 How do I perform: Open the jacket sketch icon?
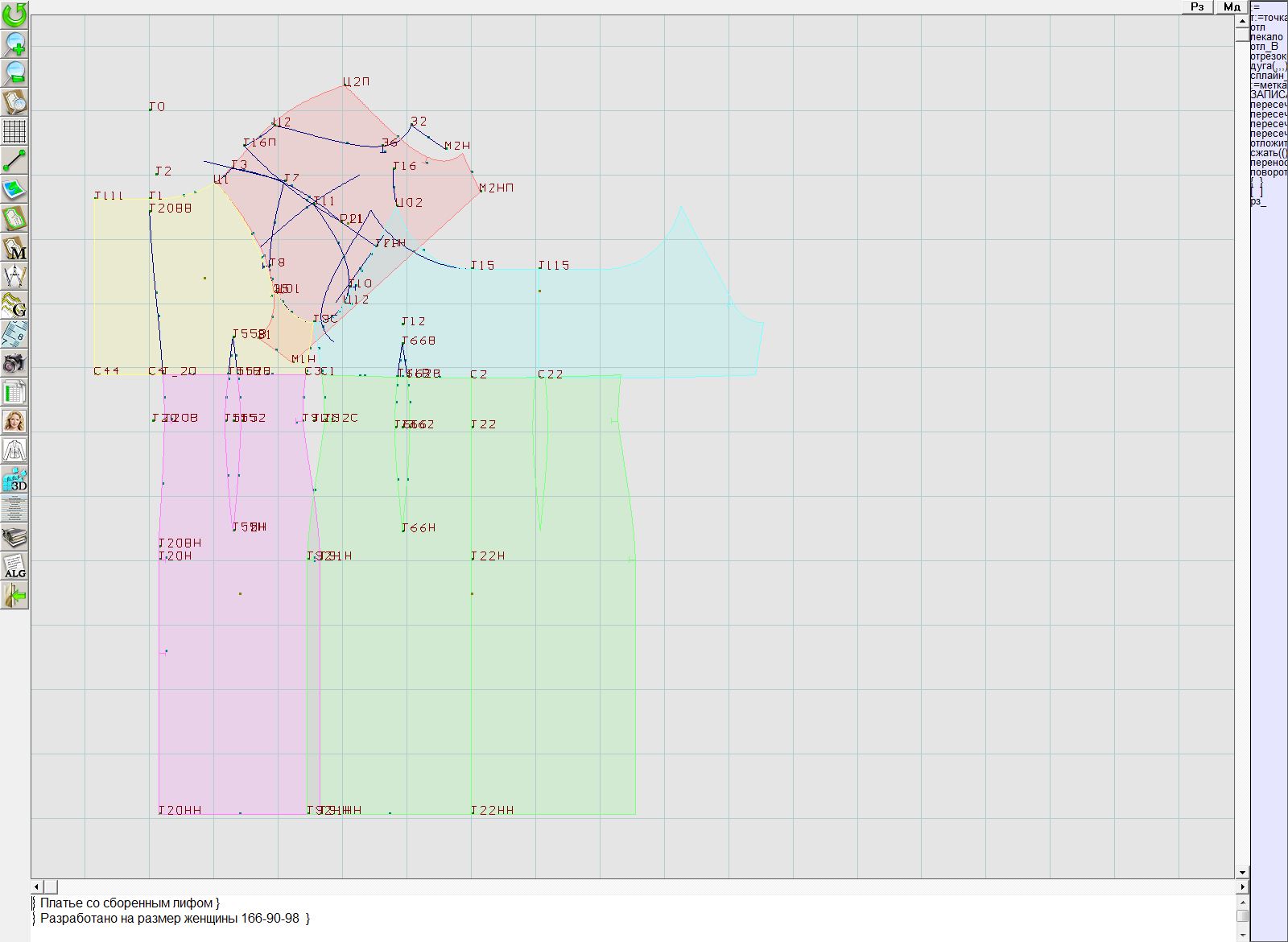tap(14, 450)
